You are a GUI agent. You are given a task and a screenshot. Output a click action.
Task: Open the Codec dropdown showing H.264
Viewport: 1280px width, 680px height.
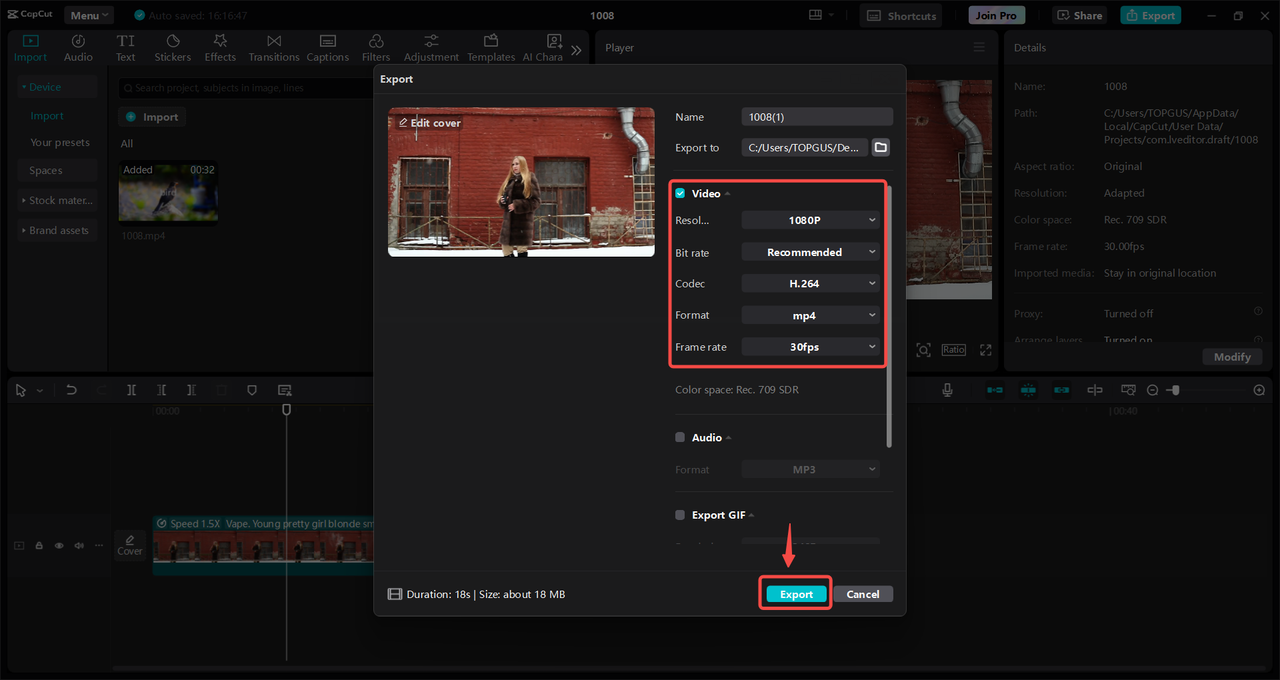point(810,284)
